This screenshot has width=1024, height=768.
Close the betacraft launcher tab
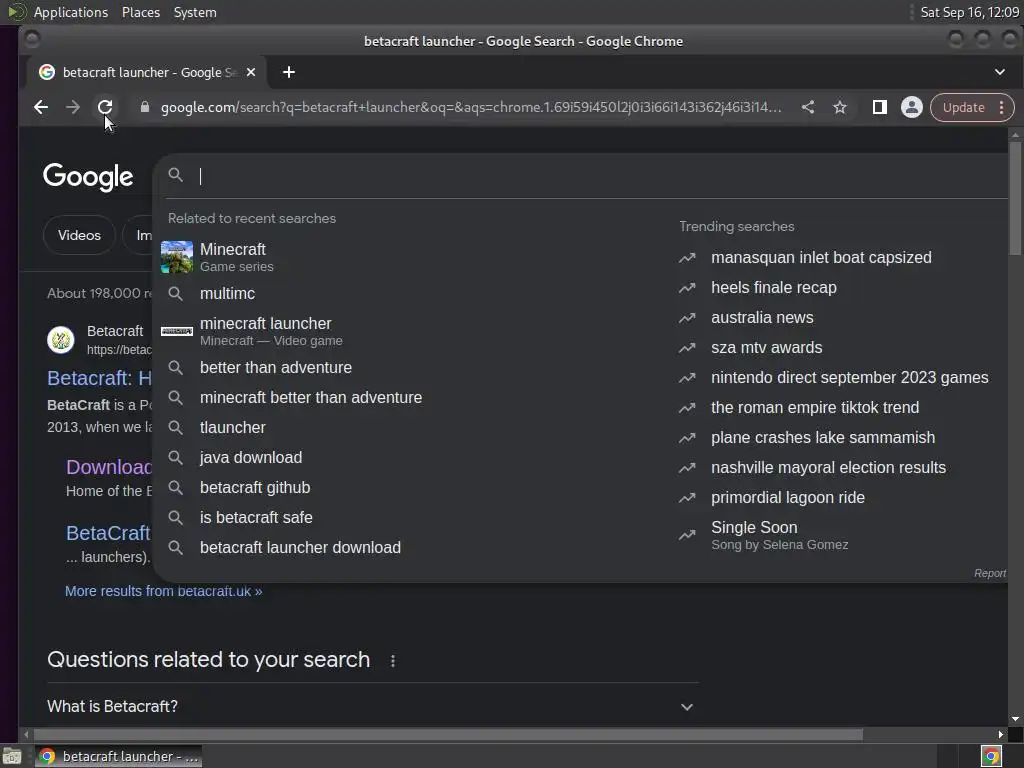[251, 72]
